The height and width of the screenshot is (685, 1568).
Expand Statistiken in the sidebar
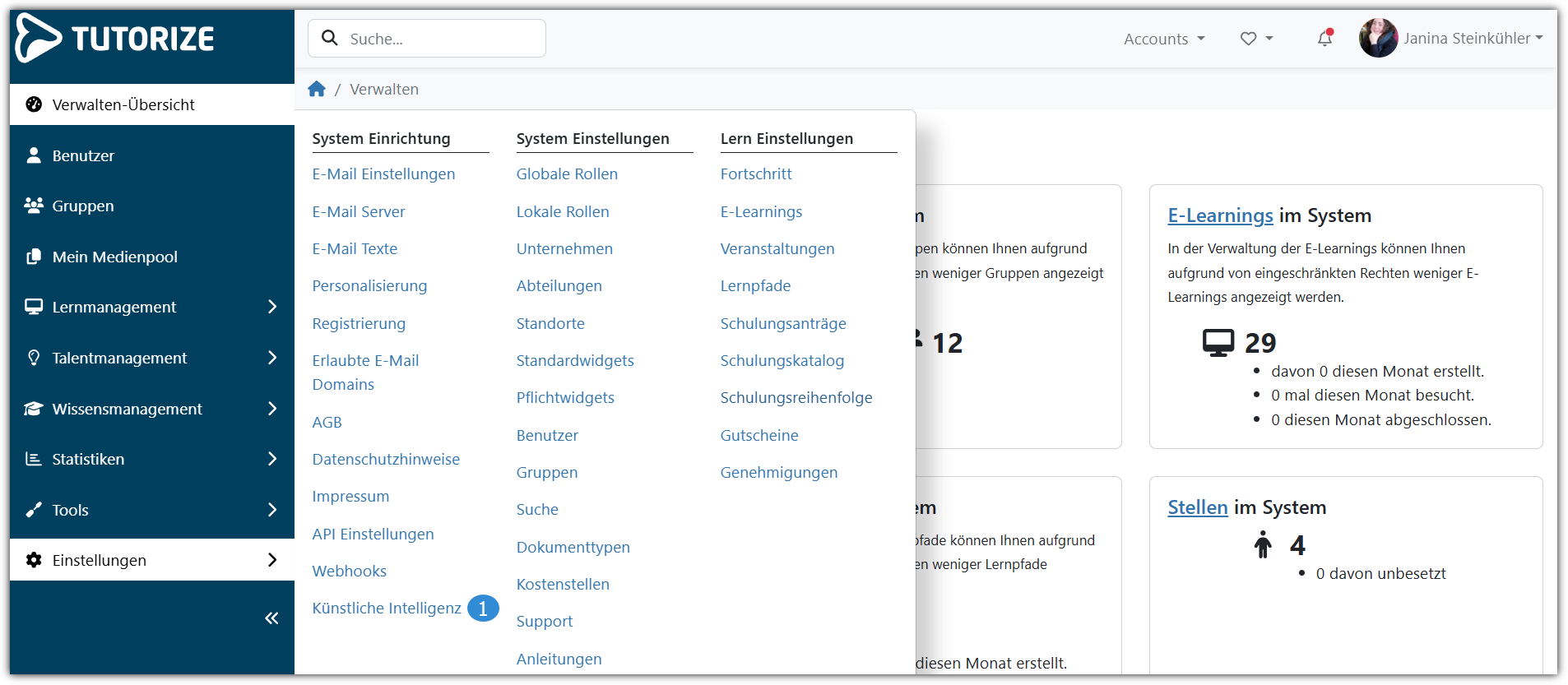[x=272, y=459]
